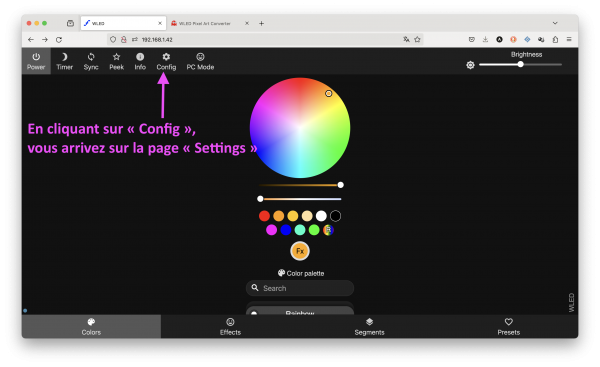Open the Peek live view
Image resolution: width=600 pixels, height=367 pixels.
(x=116, y=61)
